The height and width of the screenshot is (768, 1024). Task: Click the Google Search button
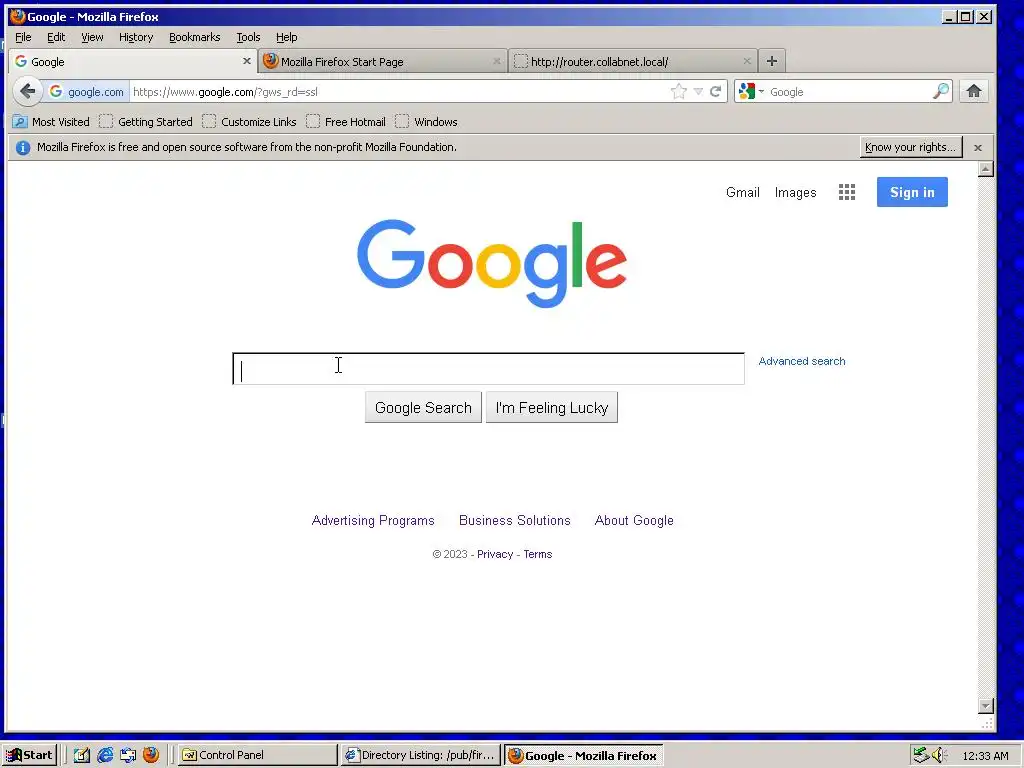tap(423, 408)
